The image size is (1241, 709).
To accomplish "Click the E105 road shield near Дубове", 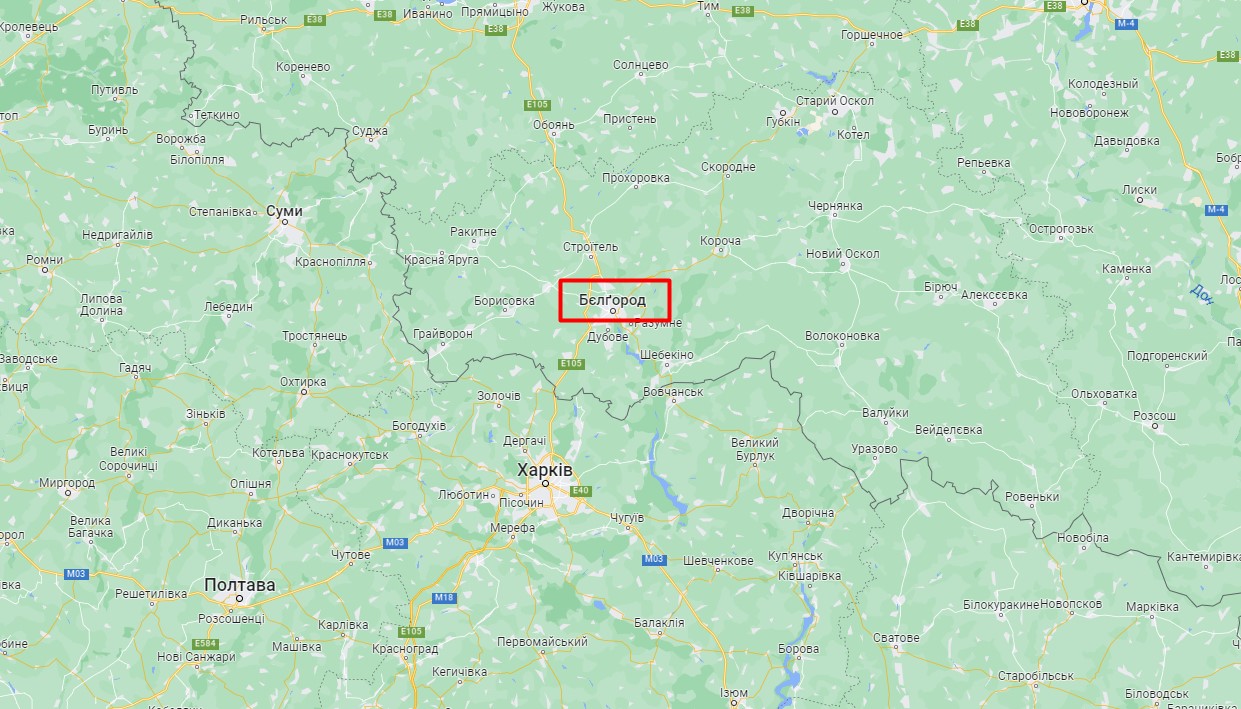I will click(x=571, y=363).
